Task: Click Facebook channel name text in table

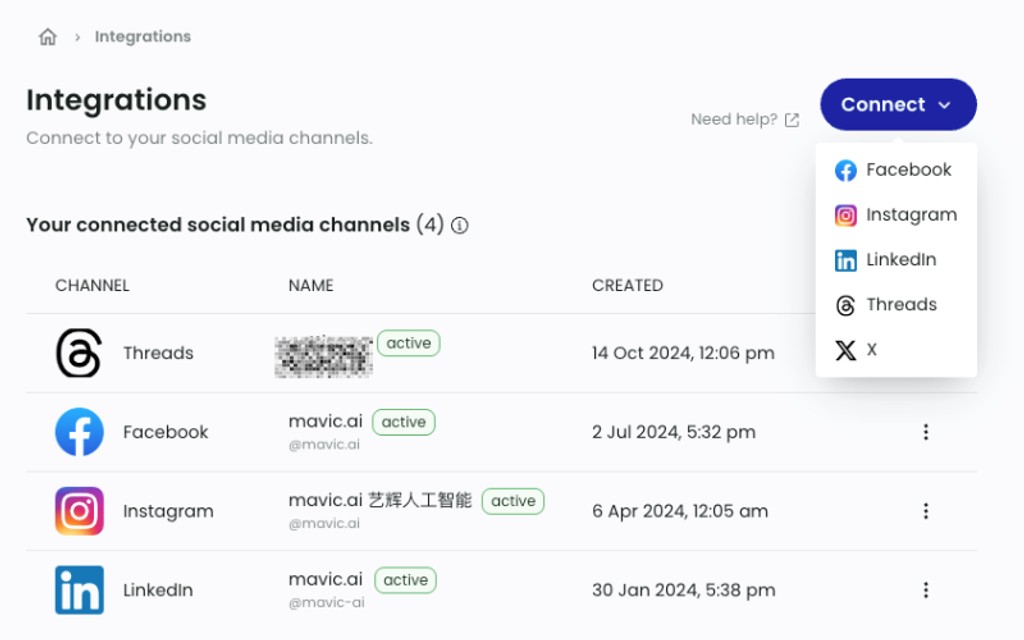Action: [x=166, y=432]
